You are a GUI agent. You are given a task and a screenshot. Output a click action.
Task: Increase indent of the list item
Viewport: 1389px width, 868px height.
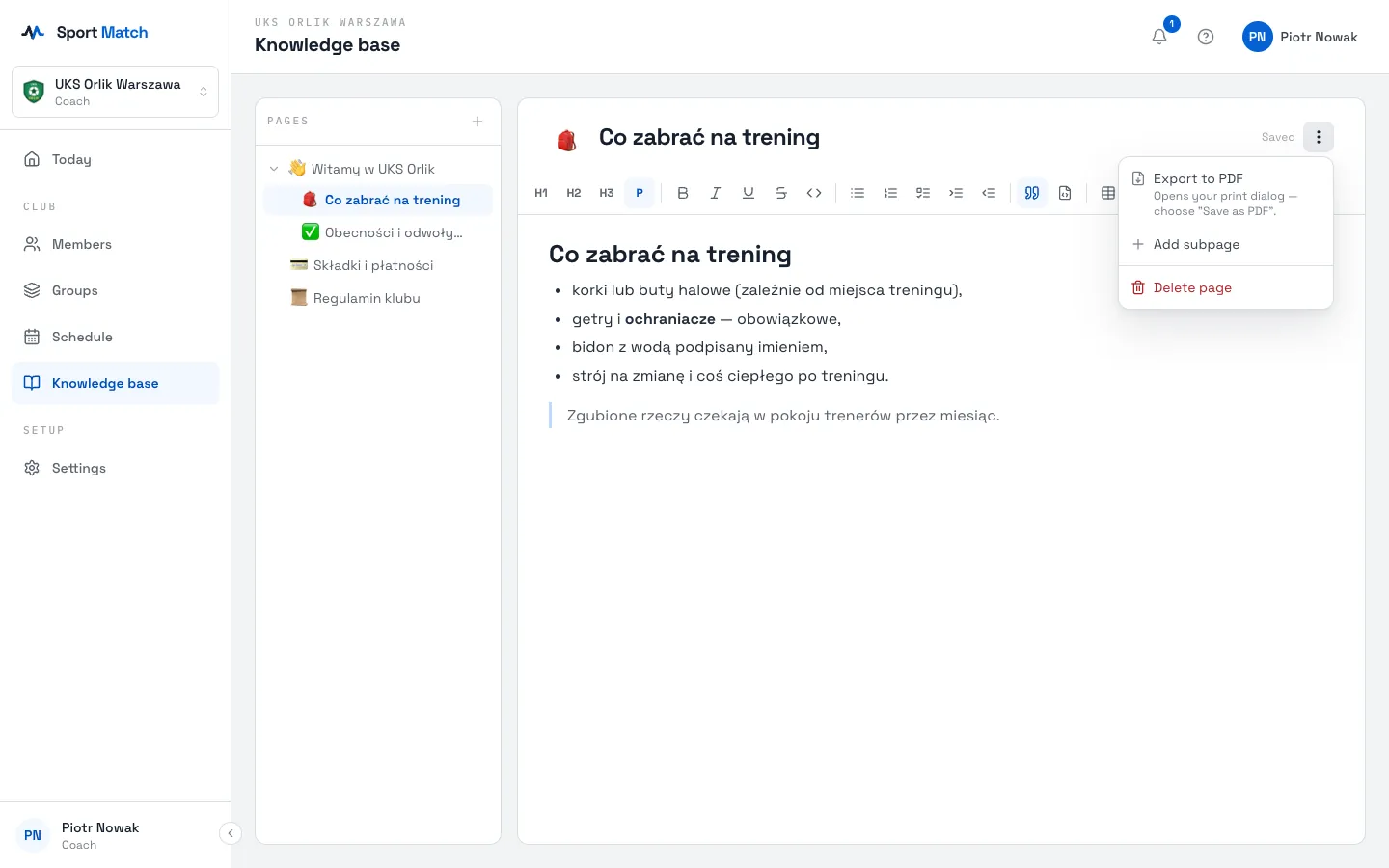pyautogui.click(x=956, y=193)
